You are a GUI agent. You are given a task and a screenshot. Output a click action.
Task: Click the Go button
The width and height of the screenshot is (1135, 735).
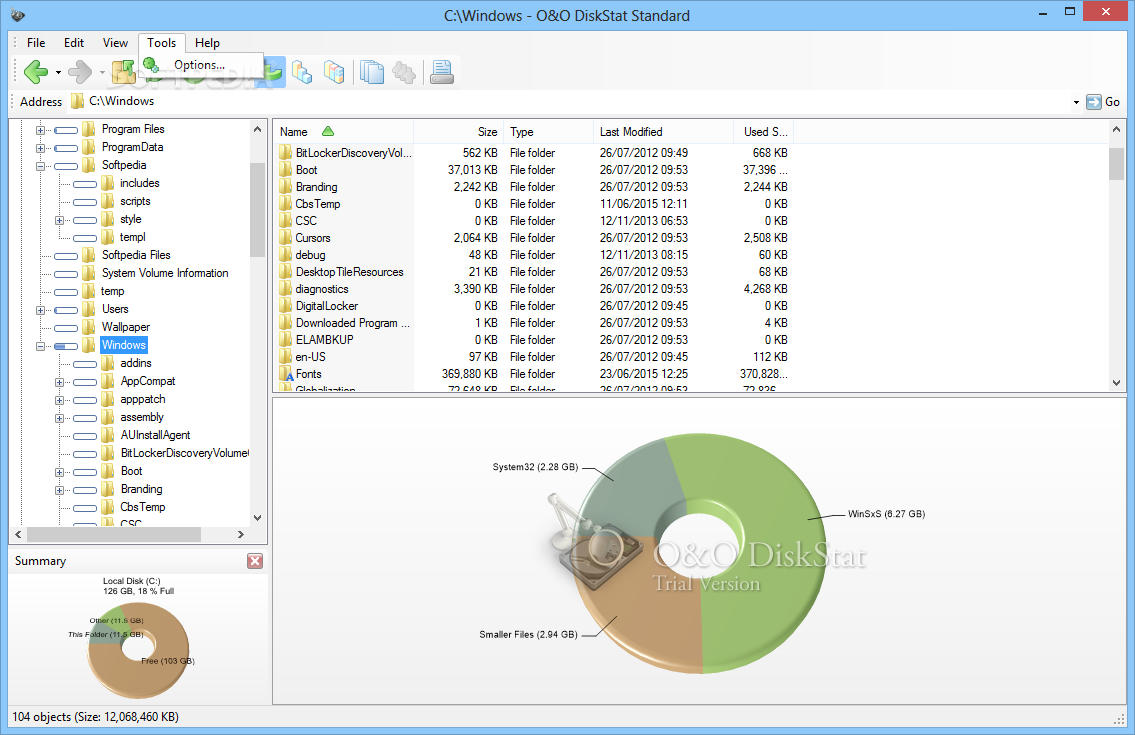1104,102
